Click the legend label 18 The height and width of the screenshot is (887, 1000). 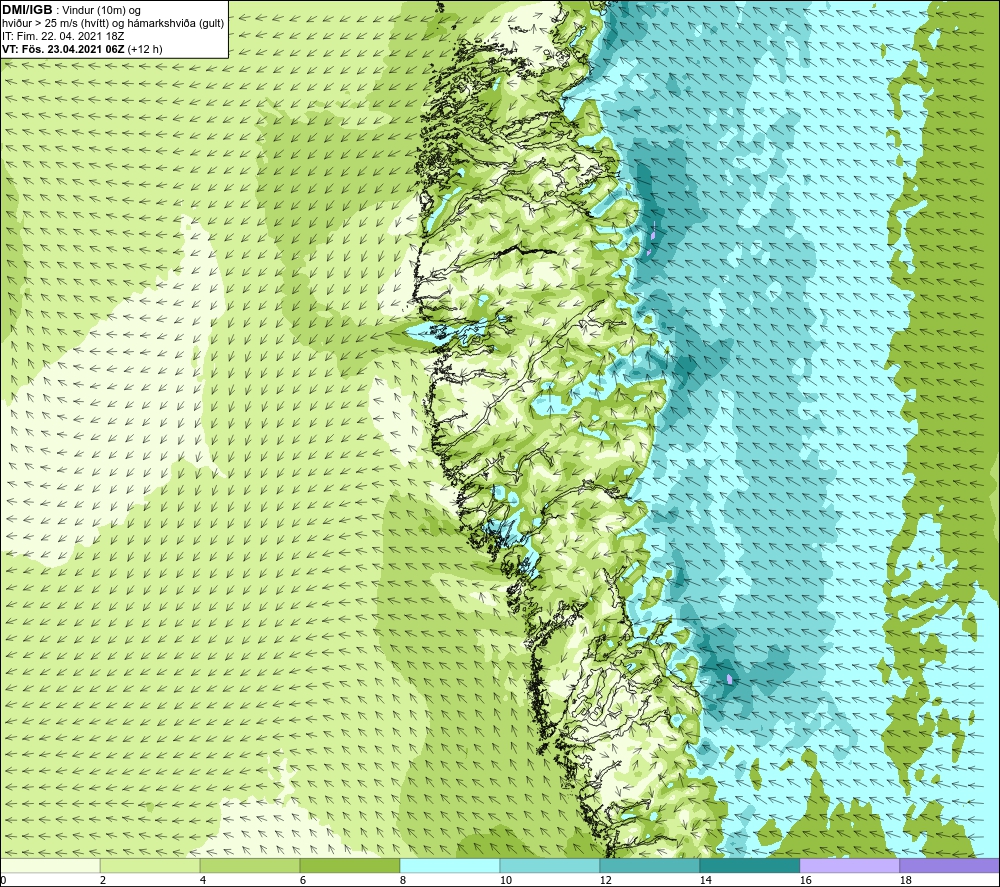(x=906, y=880)
